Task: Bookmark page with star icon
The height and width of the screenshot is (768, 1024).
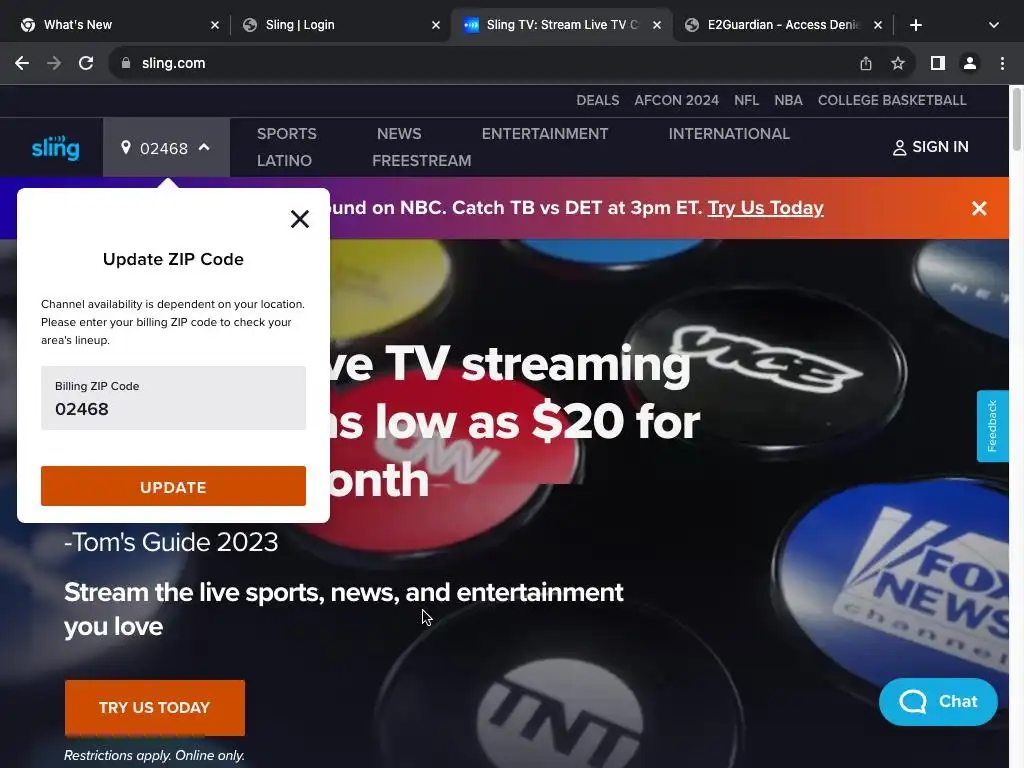Action: [898, 63]
